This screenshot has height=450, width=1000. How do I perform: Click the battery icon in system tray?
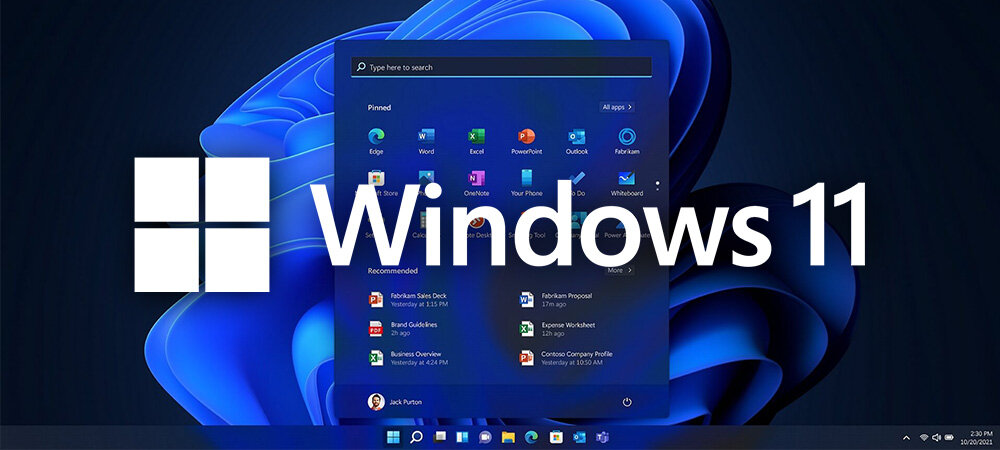tap(949, 437)
